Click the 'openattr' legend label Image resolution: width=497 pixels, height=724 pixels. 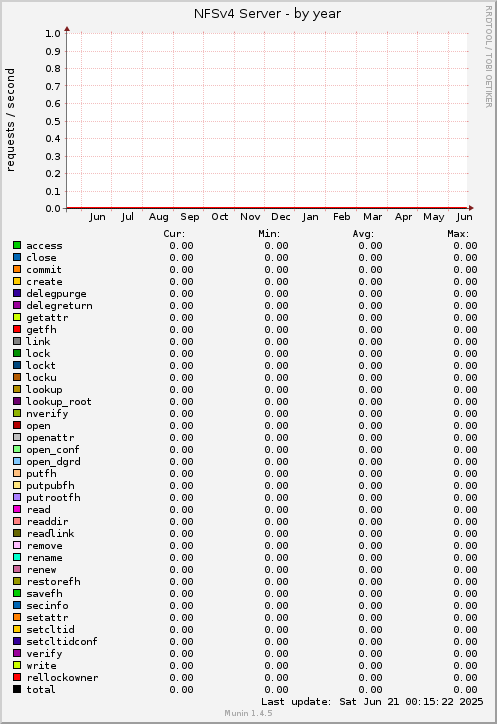click(50, 438)
